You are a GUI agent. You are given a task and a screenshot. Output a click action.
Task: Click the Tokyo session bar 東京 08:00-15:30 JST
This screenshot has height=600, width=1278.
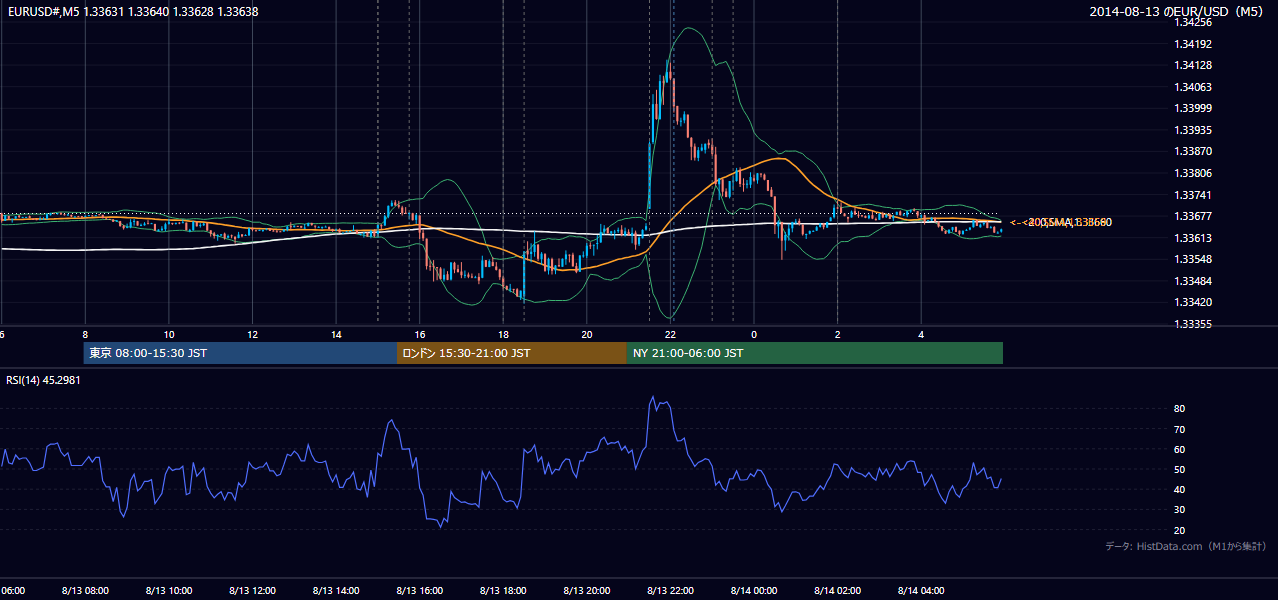click(x=241, y=353)
